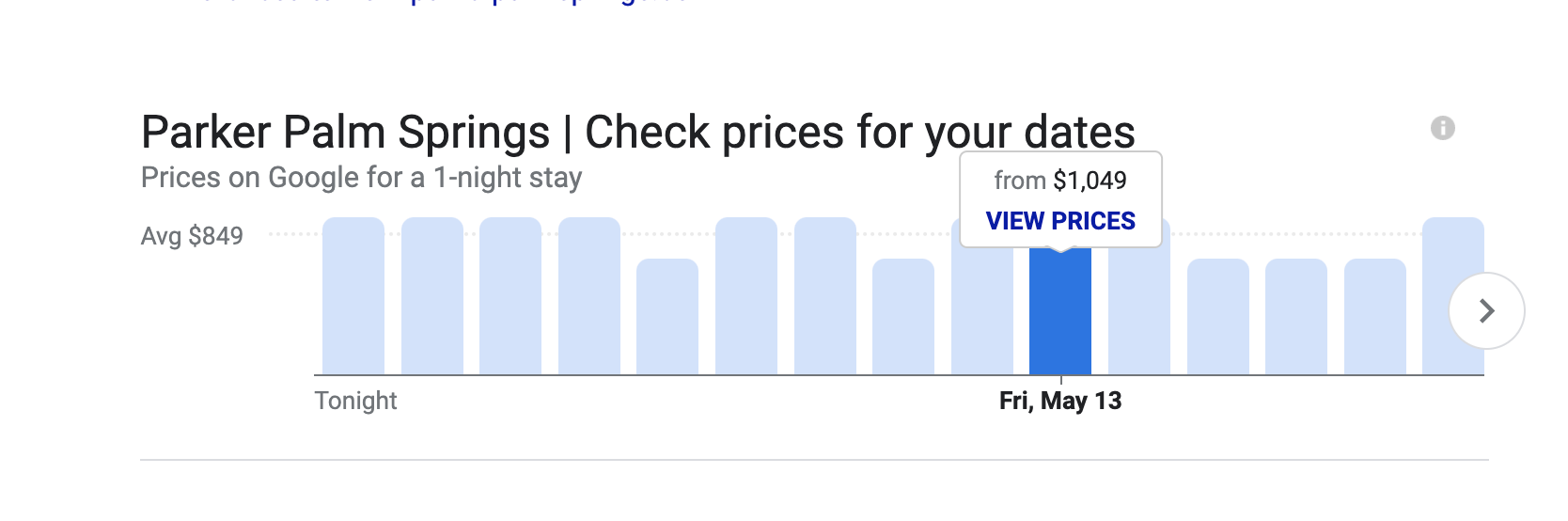Show later dates with the next arrow
The image size is (1568, 521).
tap(1486, 310)
